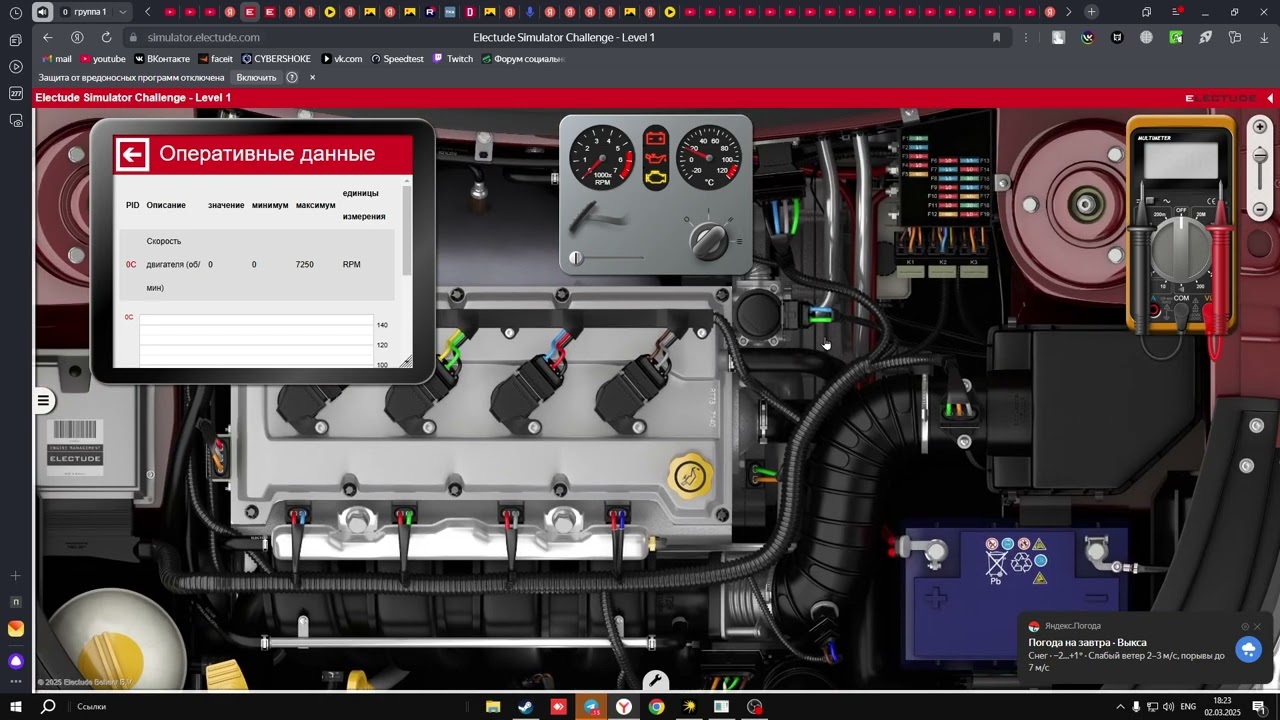Select the engine speed row with PID 0C

[257, 265]
